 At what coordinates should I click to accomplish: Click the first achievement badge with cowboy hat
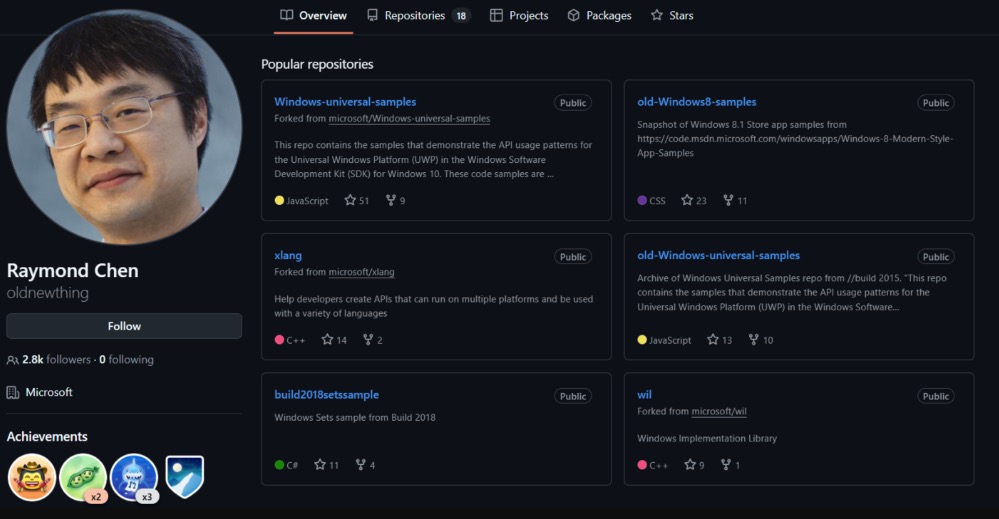[31, 477]
